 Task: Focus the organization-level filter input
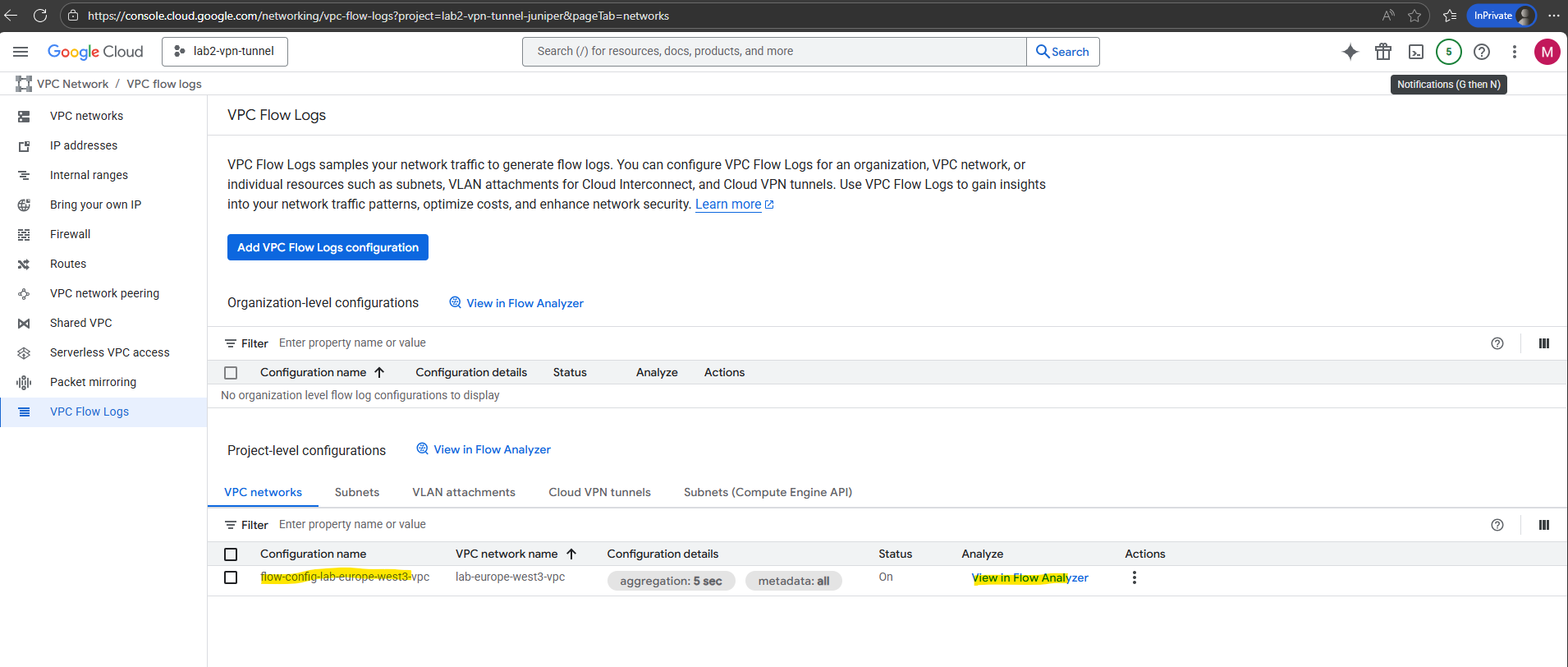coord(878,343)
